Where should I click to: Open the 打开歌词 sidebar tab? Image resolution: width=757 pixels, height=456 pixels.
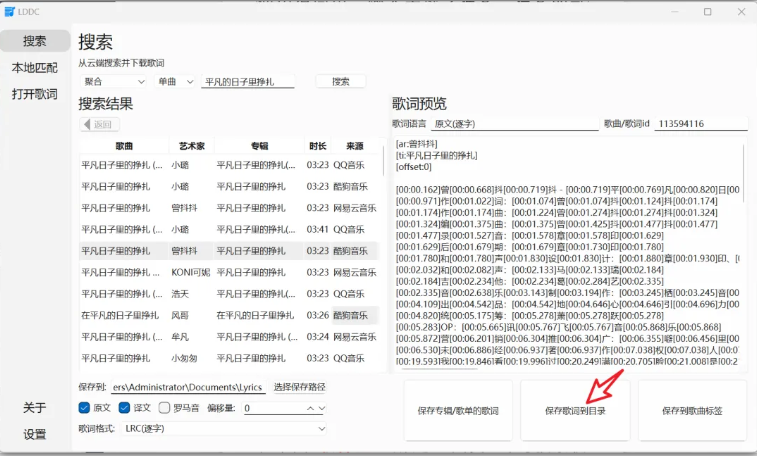click(35, 94)
